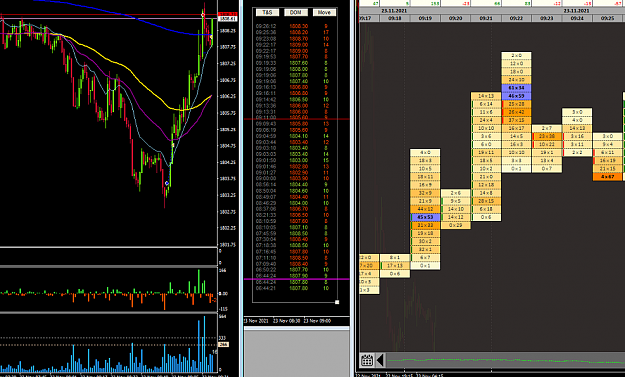
Task: Click the 26×42 footprint cell
Action: [x=517, y=112]
